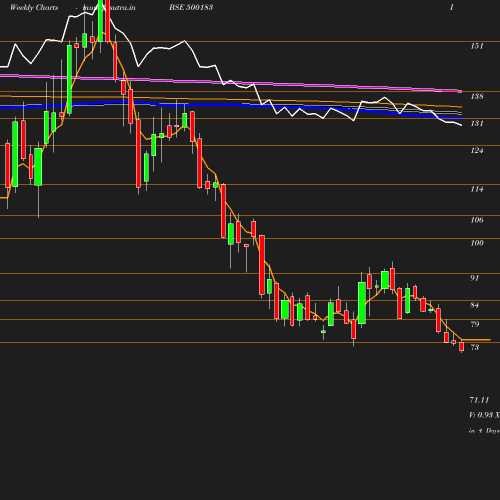Click the "in 4 Days" text

(484, 431)
